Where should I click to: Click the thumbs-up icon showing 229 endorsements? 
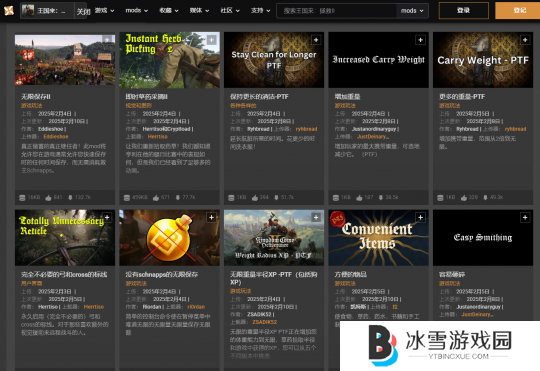click(464, 198)
